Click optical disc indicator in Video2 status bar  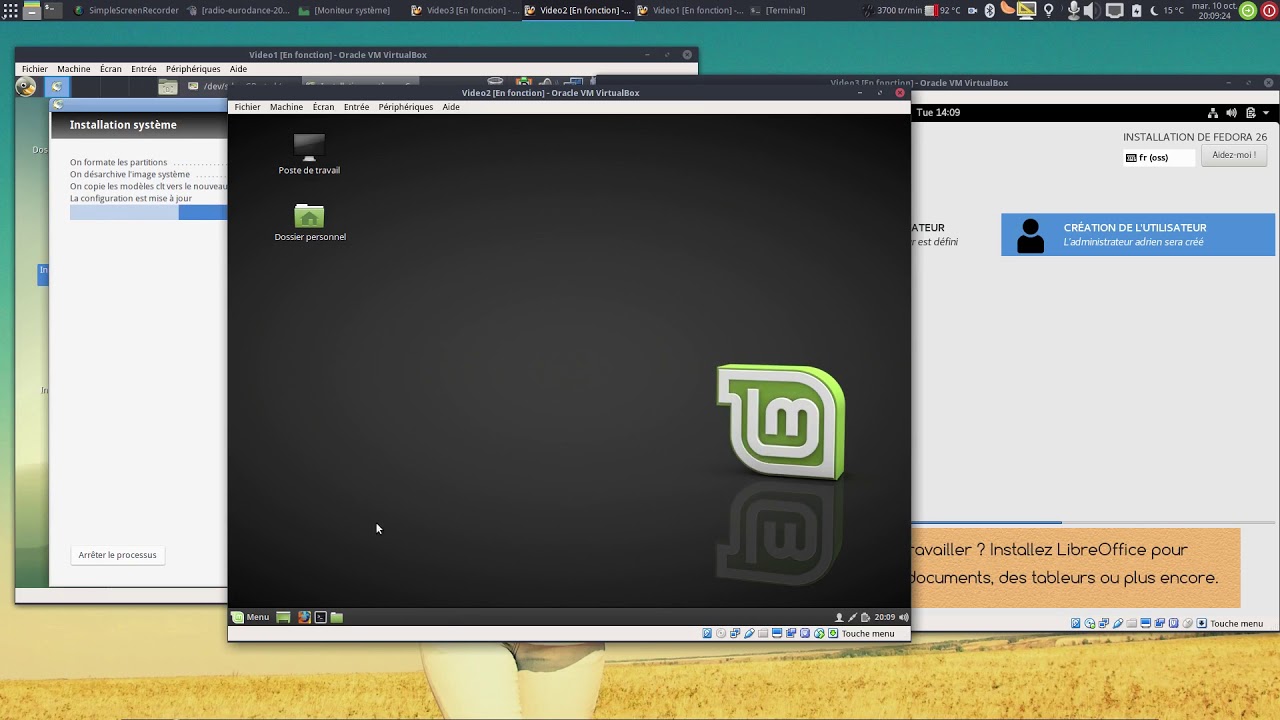coord(721,633)
